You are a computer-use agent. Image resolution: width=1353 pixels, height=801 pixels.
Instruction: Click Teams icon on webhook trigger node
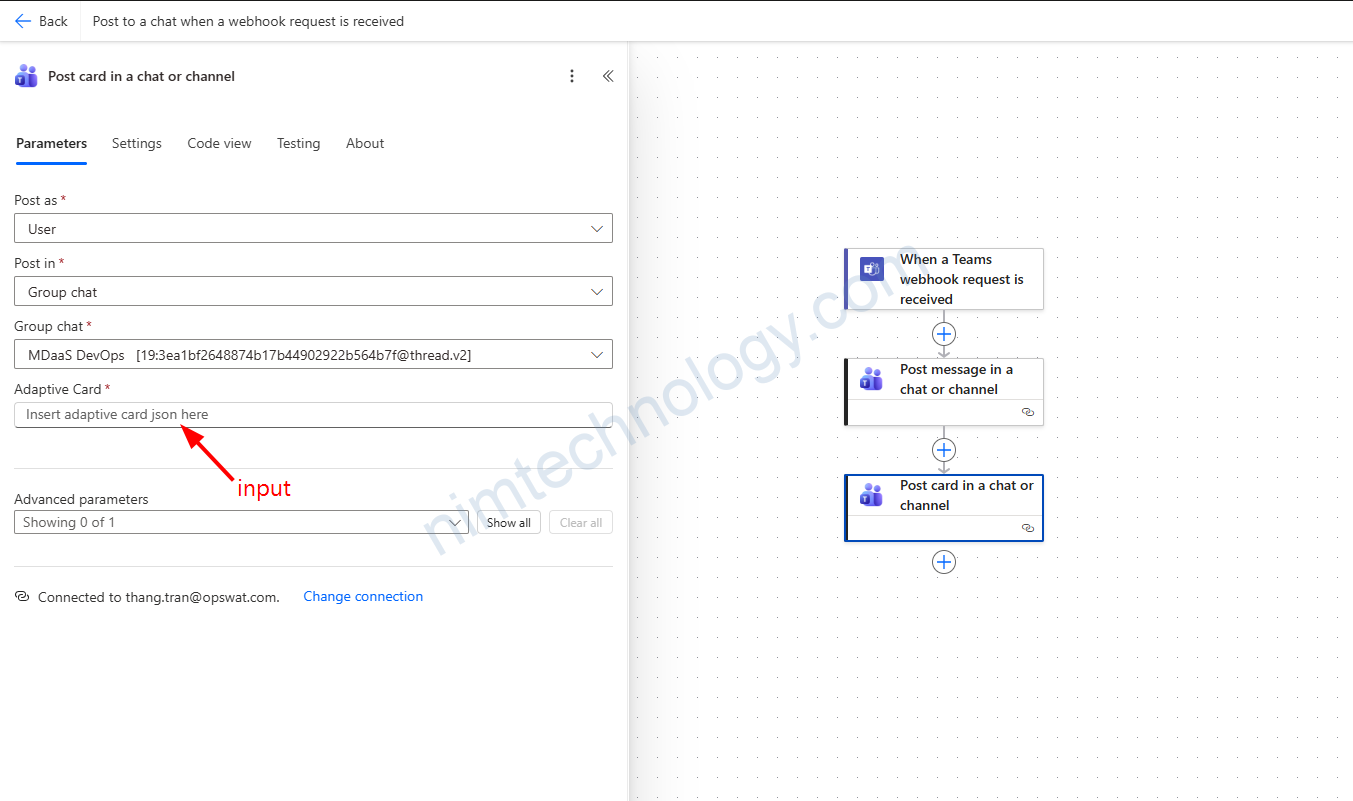(872, 269)
